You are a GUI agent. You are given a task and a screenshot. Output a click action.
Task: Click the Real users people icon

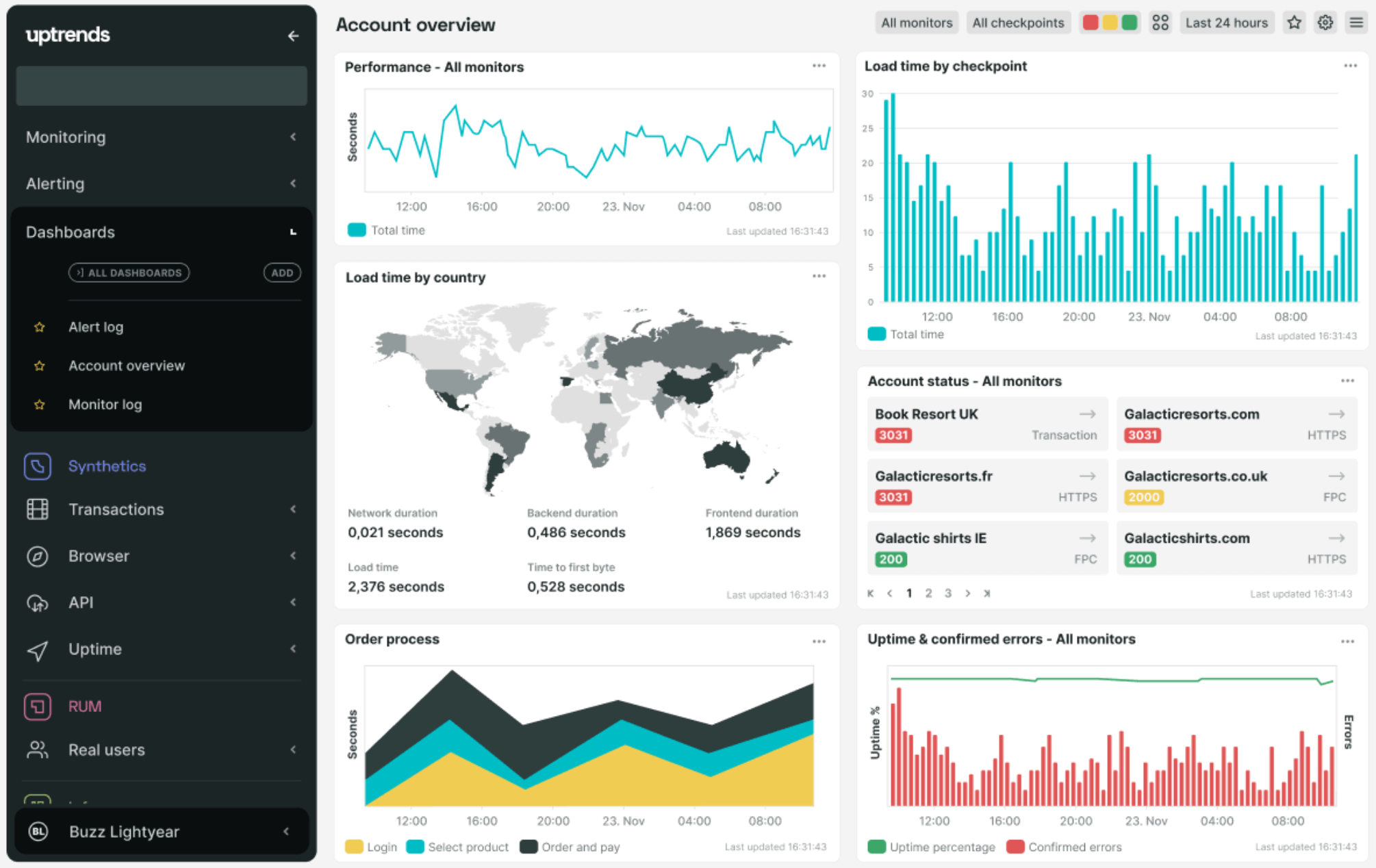point(38,750)
